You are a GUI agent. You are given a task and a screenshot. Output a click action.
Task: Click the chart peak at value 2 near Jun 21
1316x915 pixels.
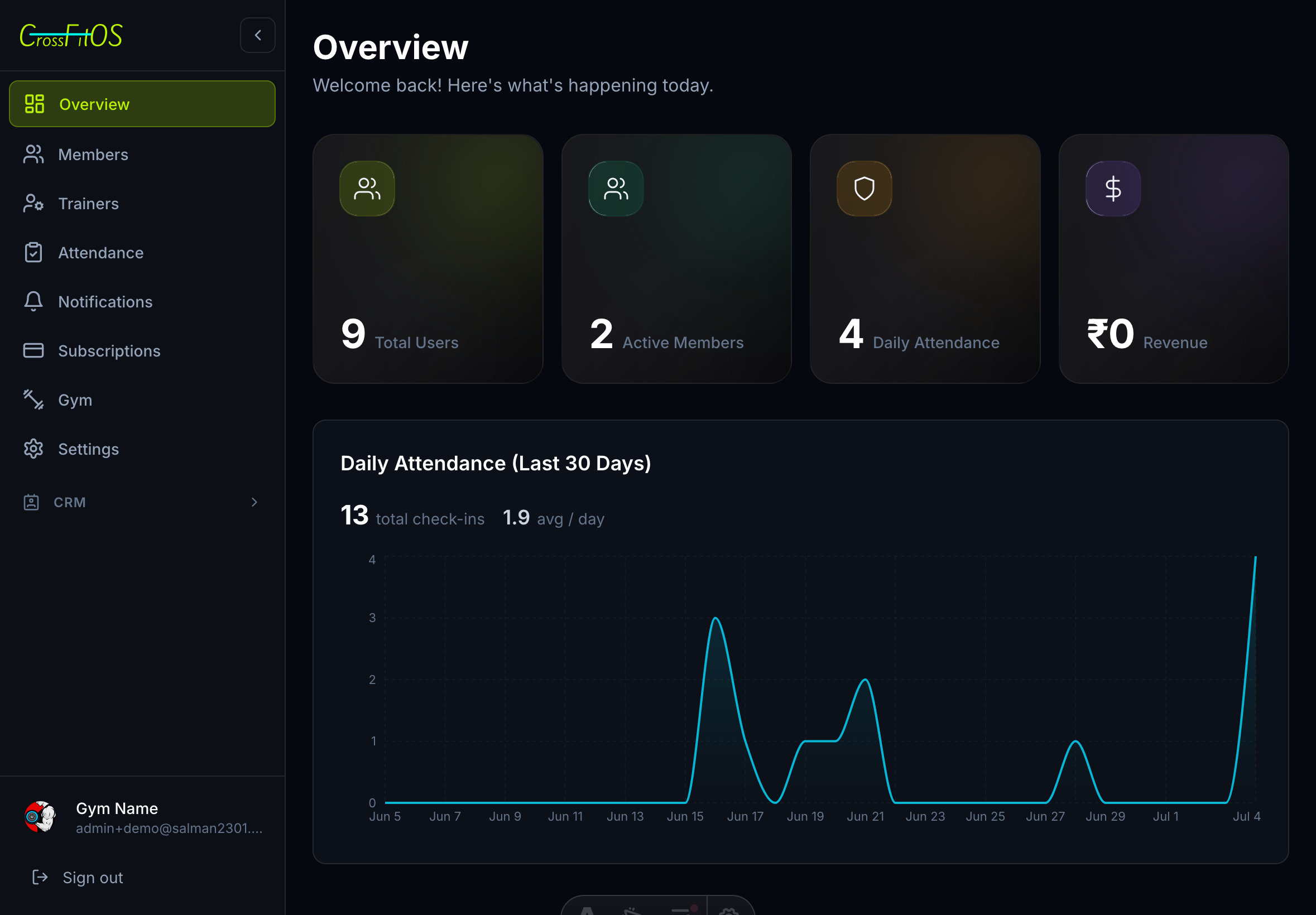(865, 680)
